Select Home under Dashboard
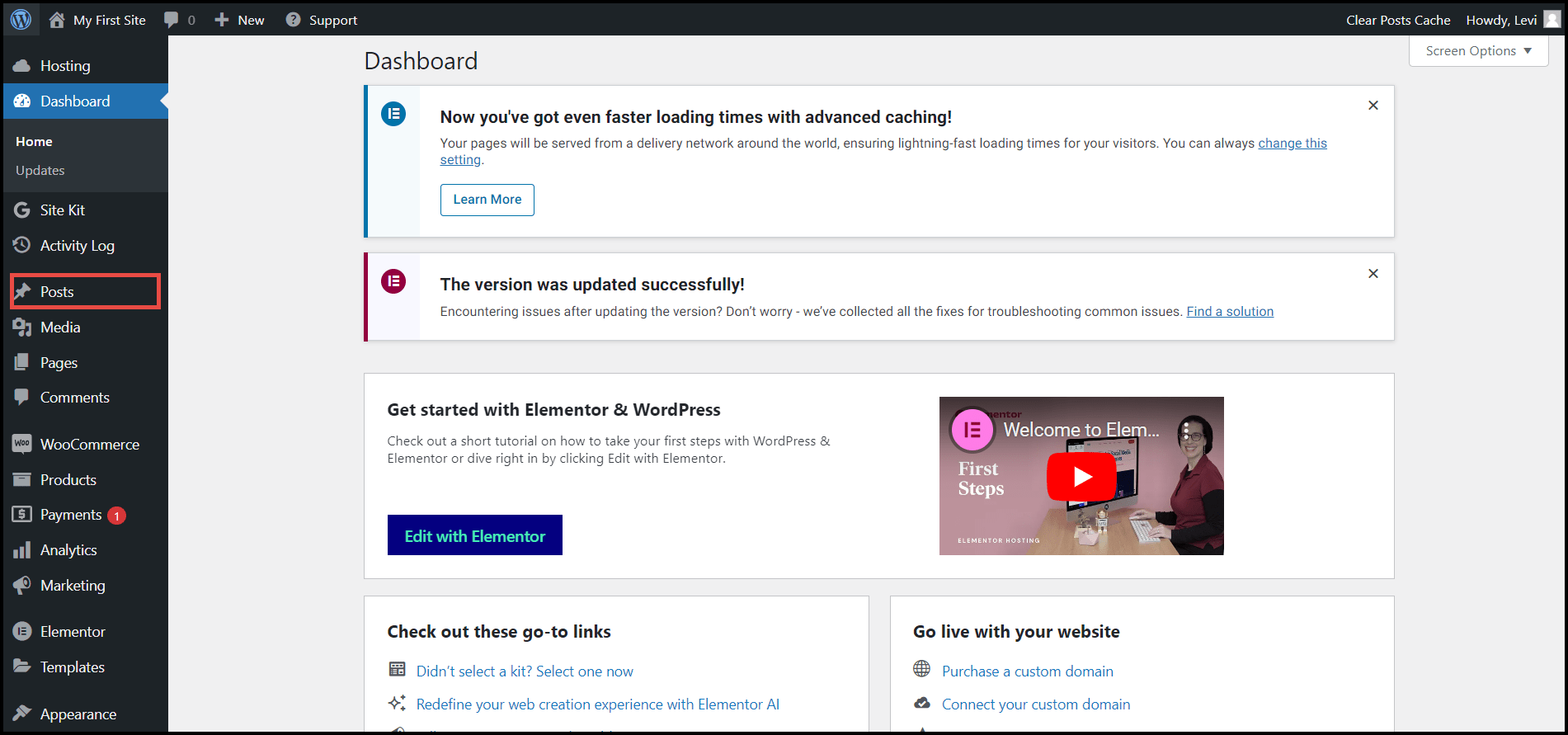The height and width of the screenshot is (735, 1568). (34, 142)
